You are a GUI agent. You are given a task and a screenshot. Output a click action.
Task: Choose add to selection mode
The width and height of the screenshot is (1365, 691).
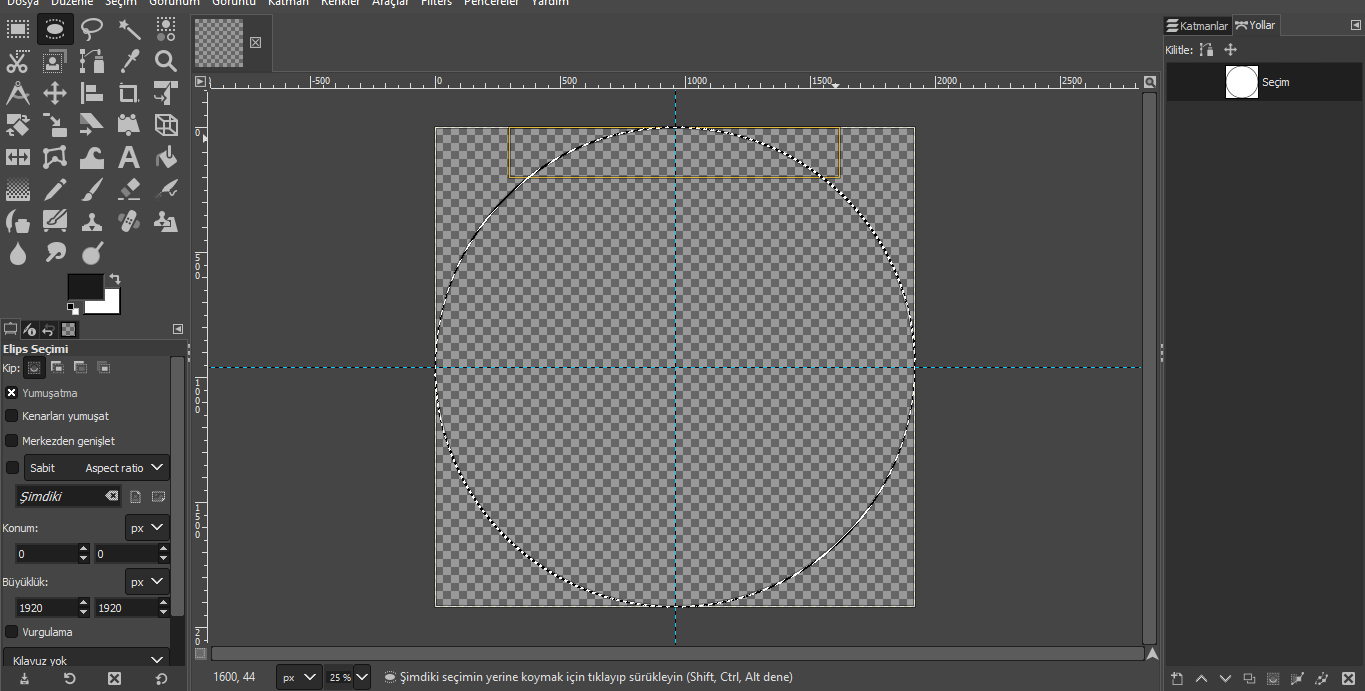click(58, 368)
